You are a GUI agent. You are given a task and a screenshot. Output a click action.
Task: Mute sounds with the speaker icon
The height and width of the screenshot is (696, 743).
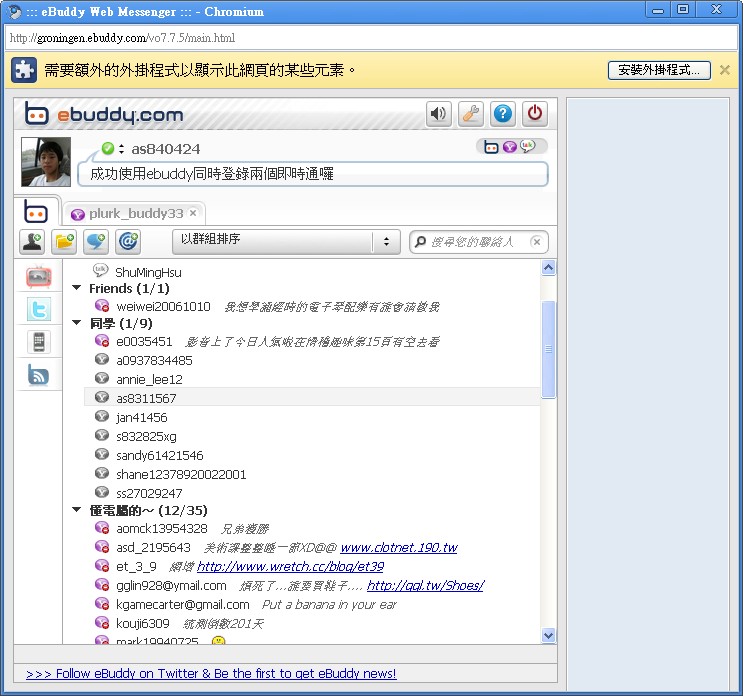pos(438,114)
